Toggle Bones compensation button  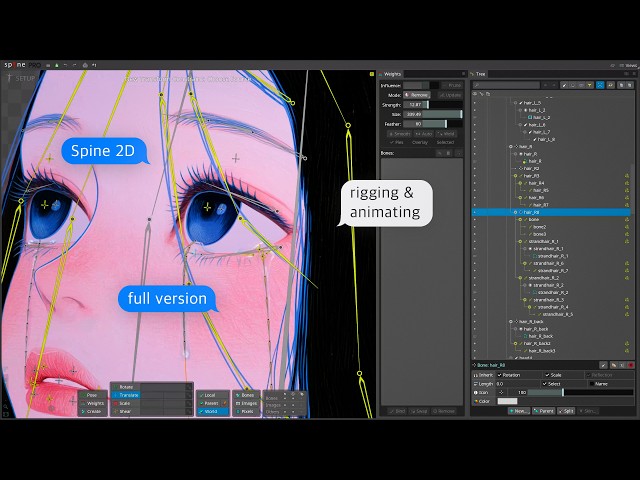[246, 395]
